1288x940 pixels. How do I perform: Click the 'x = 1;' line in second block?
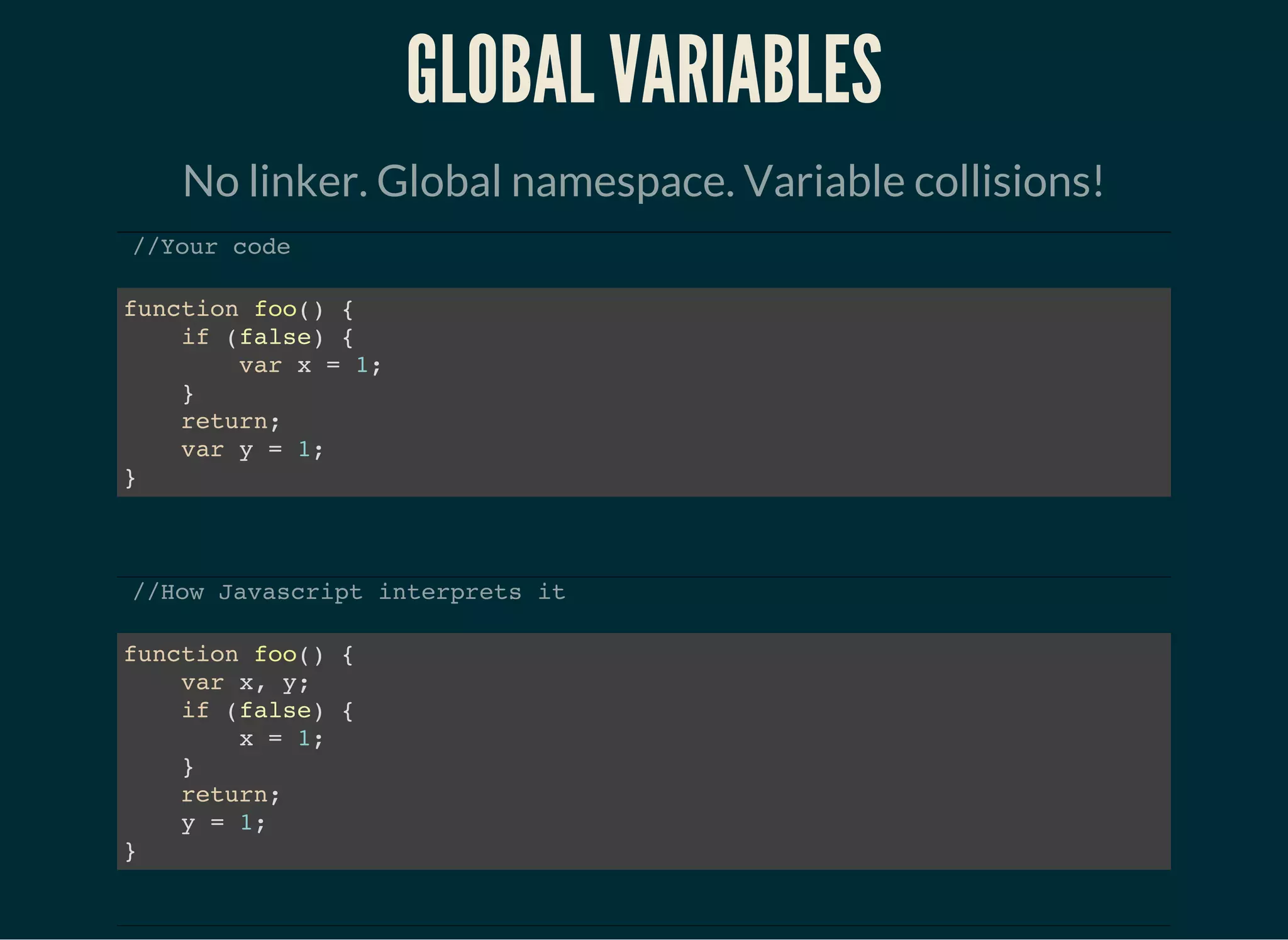pyautogui.click(x=281, y=739)
